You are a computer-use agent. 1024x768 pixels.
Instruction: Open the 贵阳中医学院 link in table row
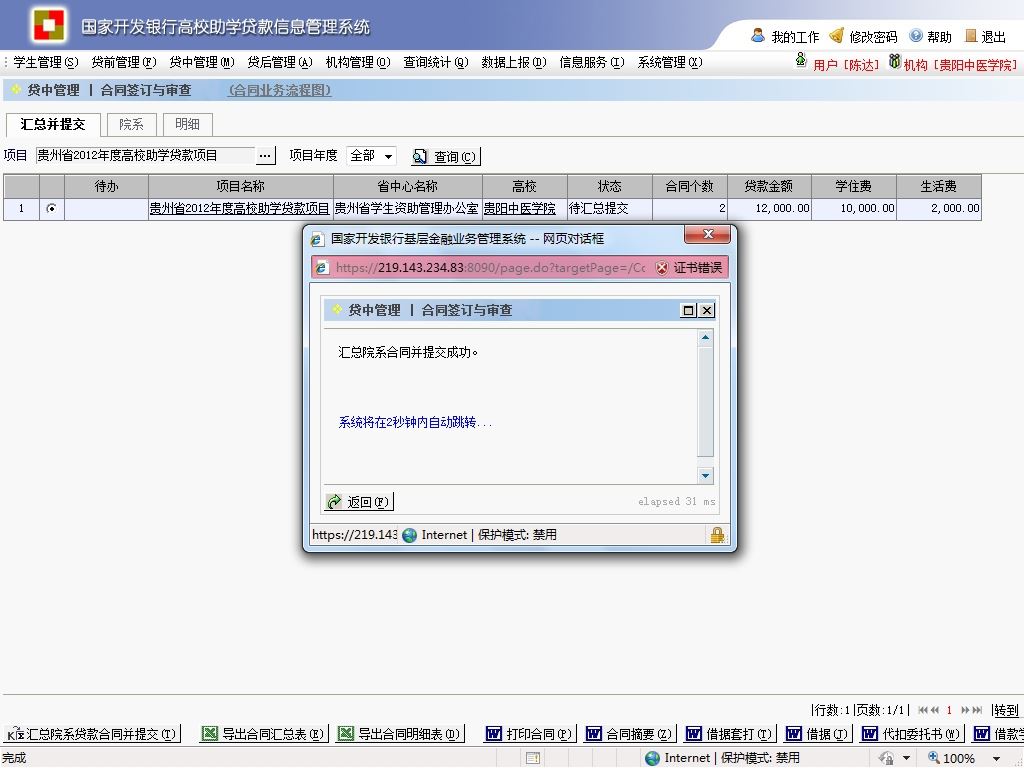pos(519,208)
